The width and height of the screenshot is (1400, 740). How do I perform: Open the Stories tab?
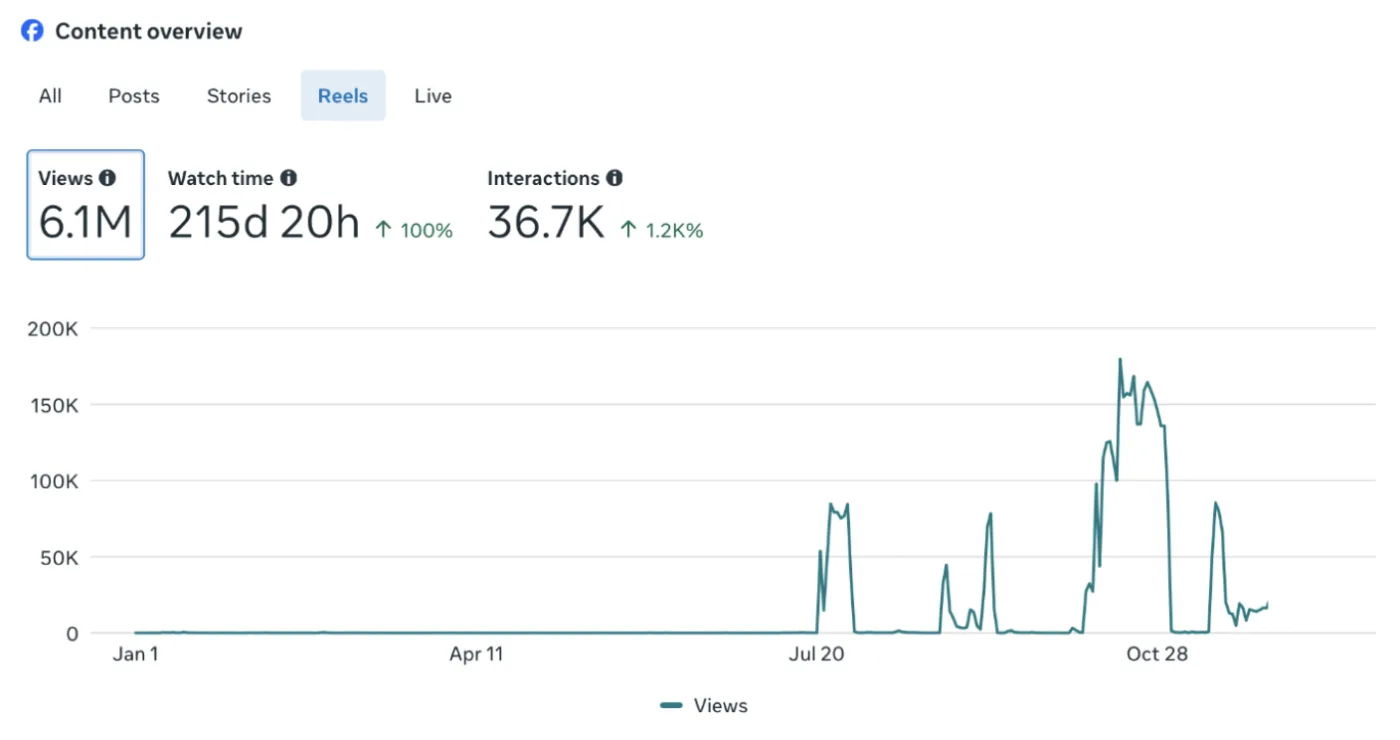coord(239,96)
